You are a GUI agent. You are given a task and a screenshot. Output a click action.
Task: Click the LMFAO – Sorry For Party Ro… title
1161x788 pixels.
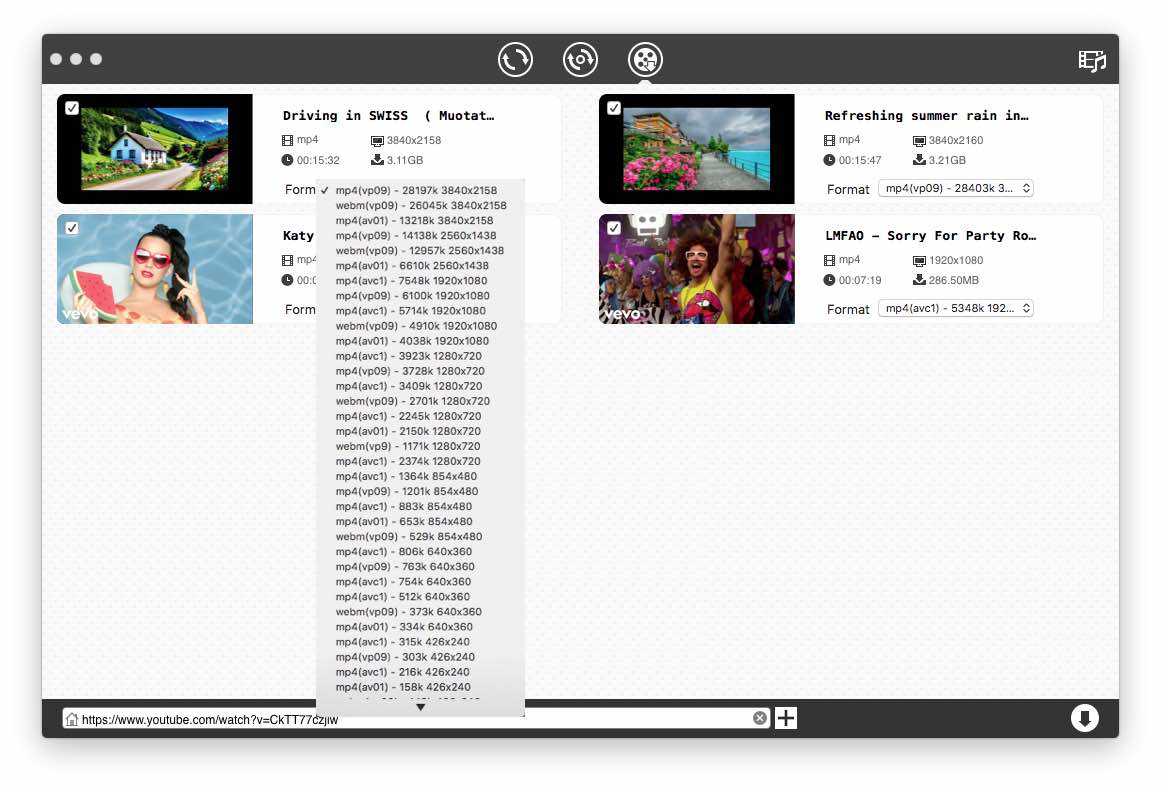click(x=930, y=236)
